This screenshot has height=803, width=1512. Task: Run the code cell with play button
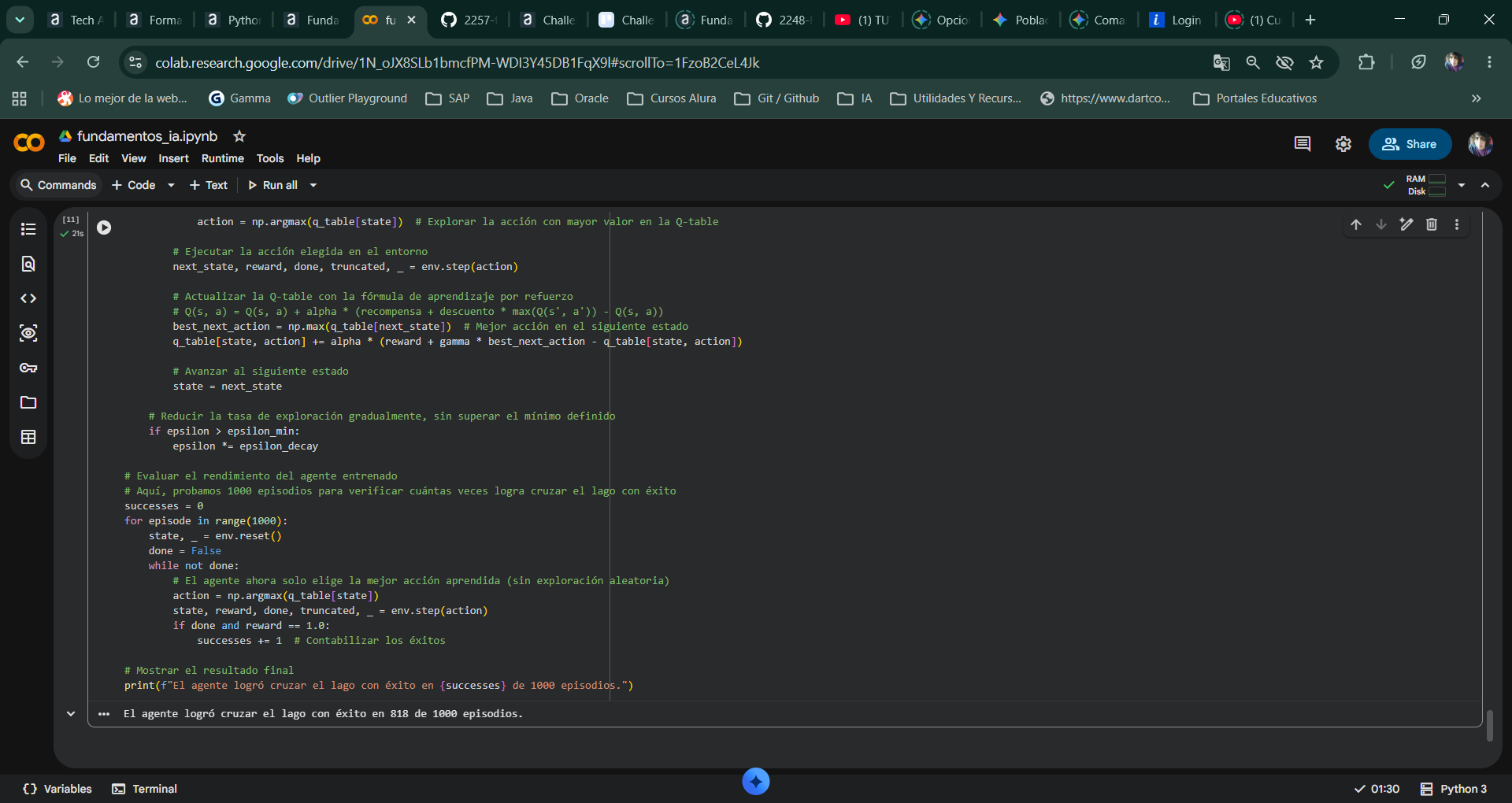(x=104, y=228)
